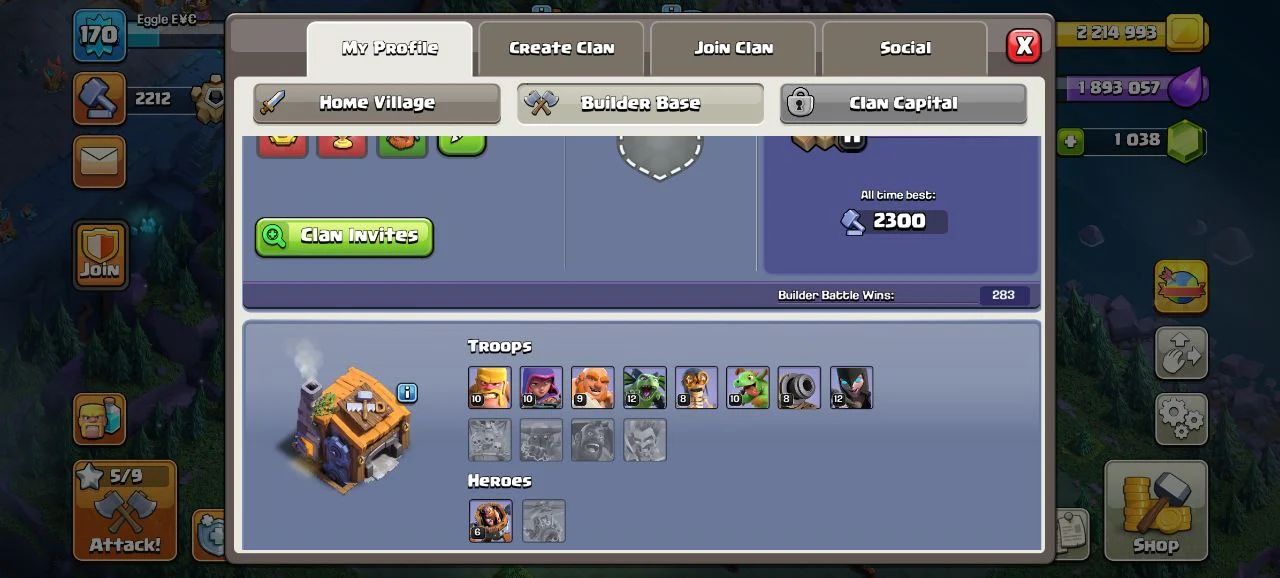Select the Battle Machine hero icon
1280x578 pixels.
tap(490, 521)
